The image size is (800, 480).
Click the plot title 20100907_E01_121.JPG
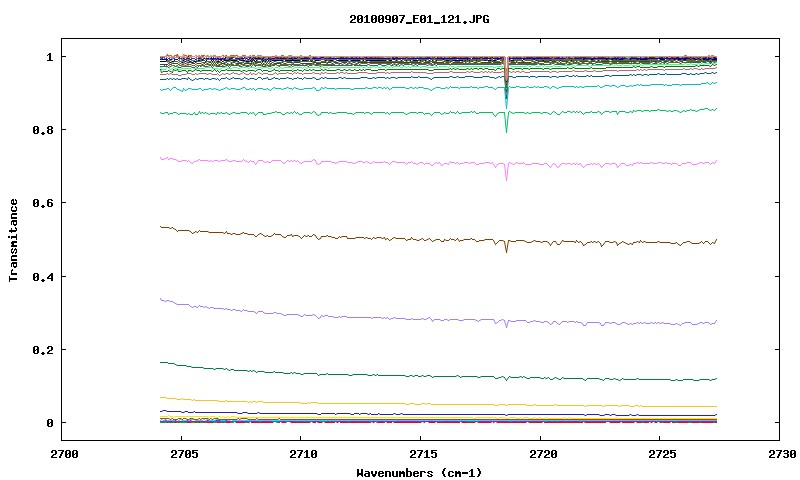(419, 19)
